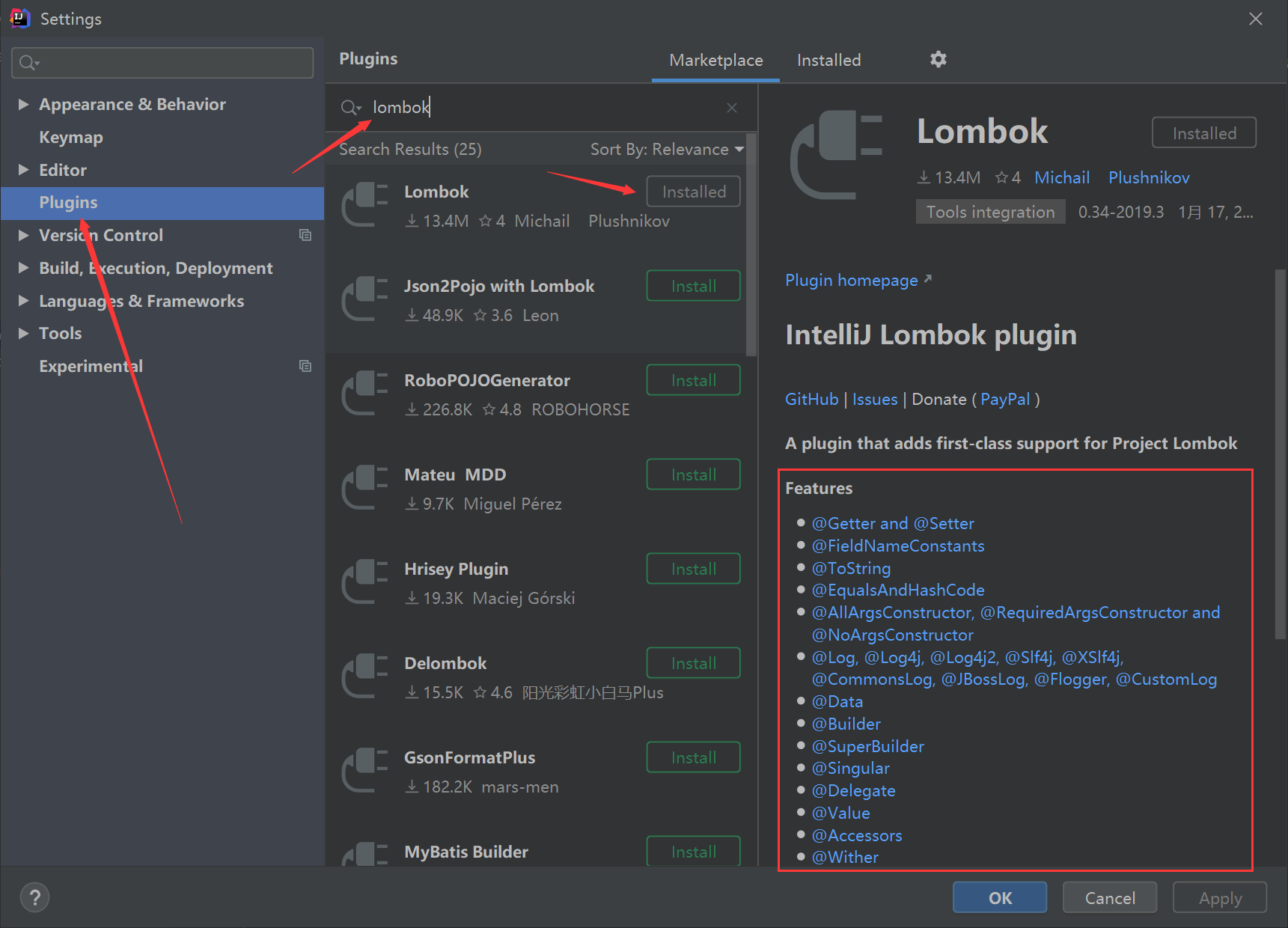1288x928 pixels.
Task: Click the copy icon beside Version Control
Action: click(305, 235)
